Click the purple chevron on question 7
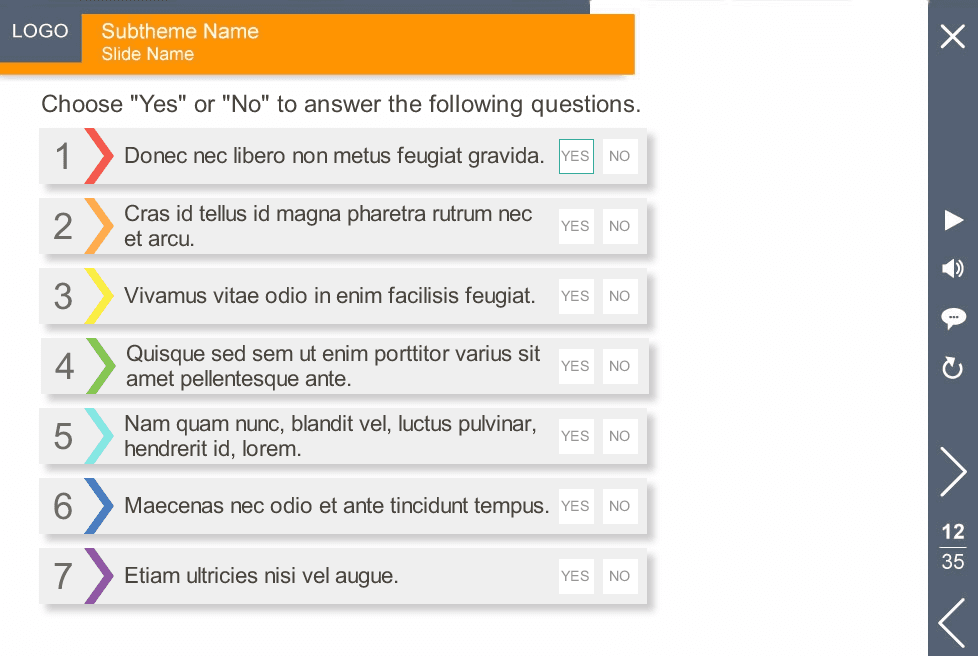 point(99,576)
